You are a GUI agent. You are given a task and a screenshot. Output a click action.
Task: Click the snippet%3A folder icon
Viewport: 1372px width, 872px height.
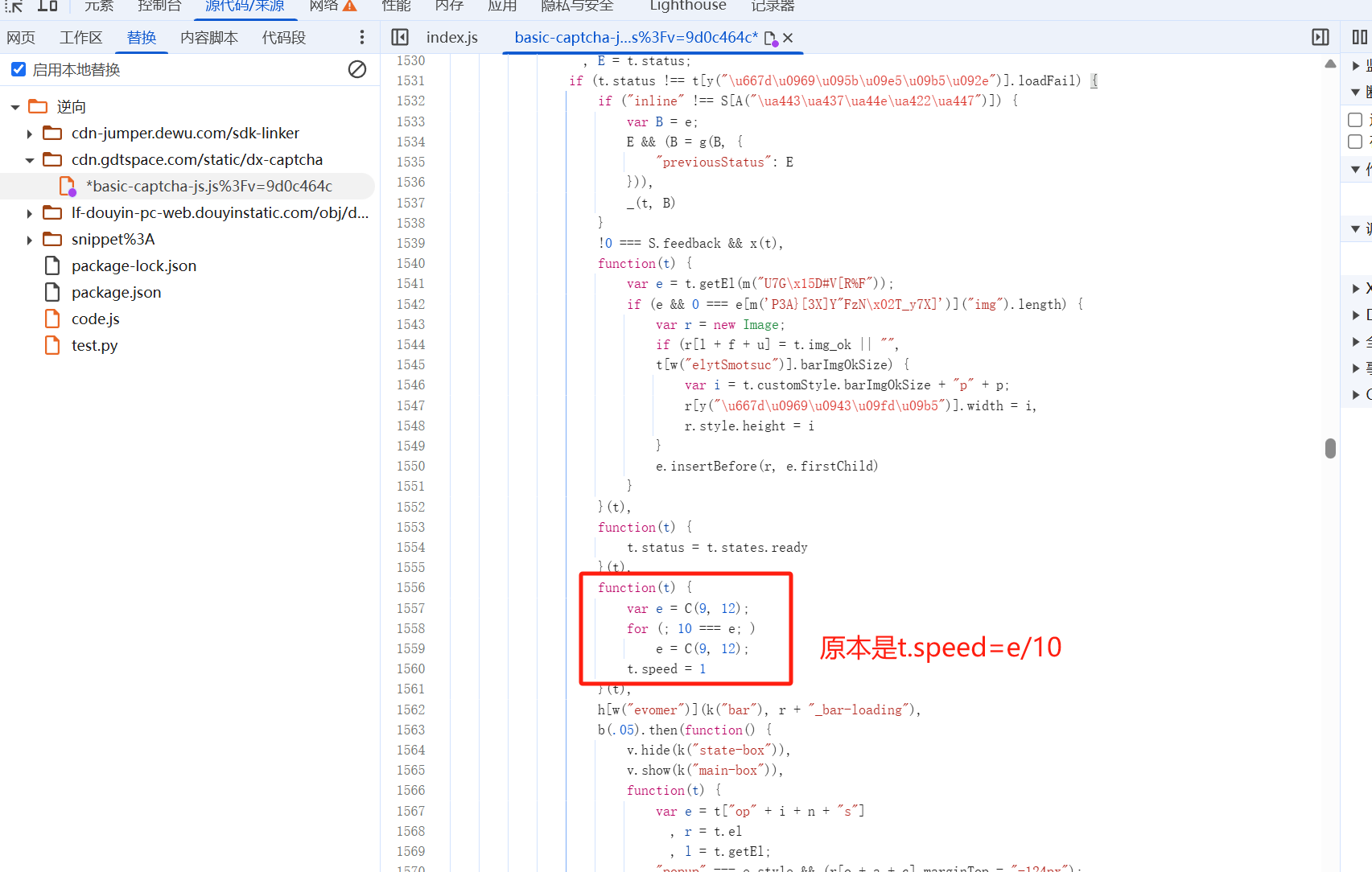(x=52, y=239)
